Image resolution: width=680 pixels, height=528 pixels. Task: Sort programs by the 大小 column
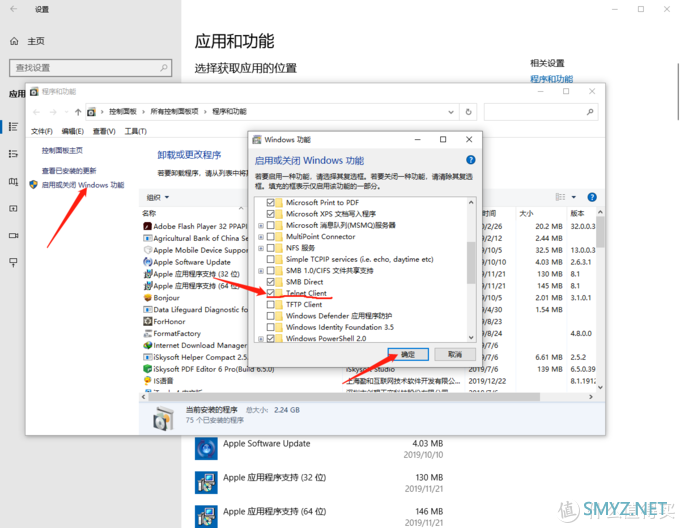[x=526, y=214]
